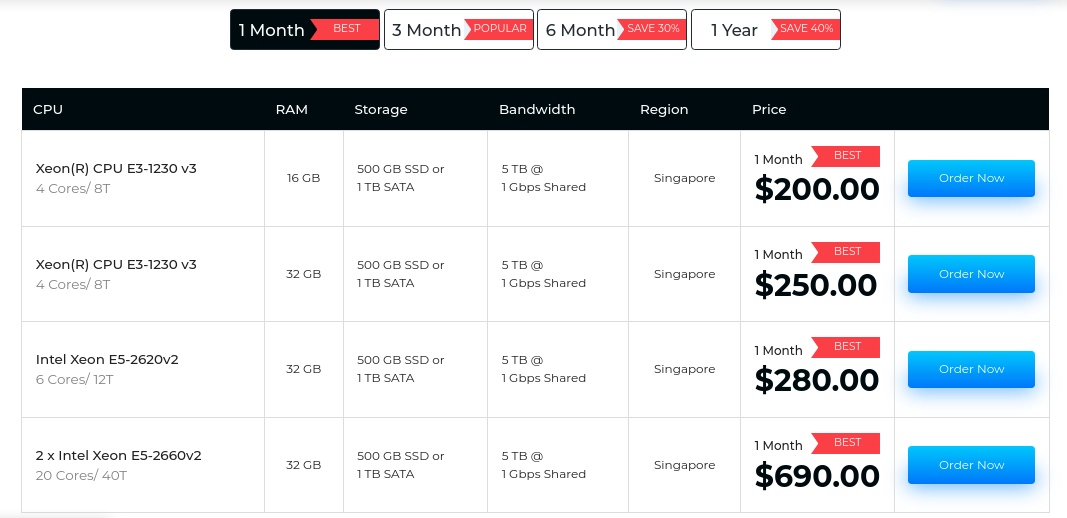Click the SAVE 40% badge
This screenshot has height=518, width=1067.
[x=806, y=29]
